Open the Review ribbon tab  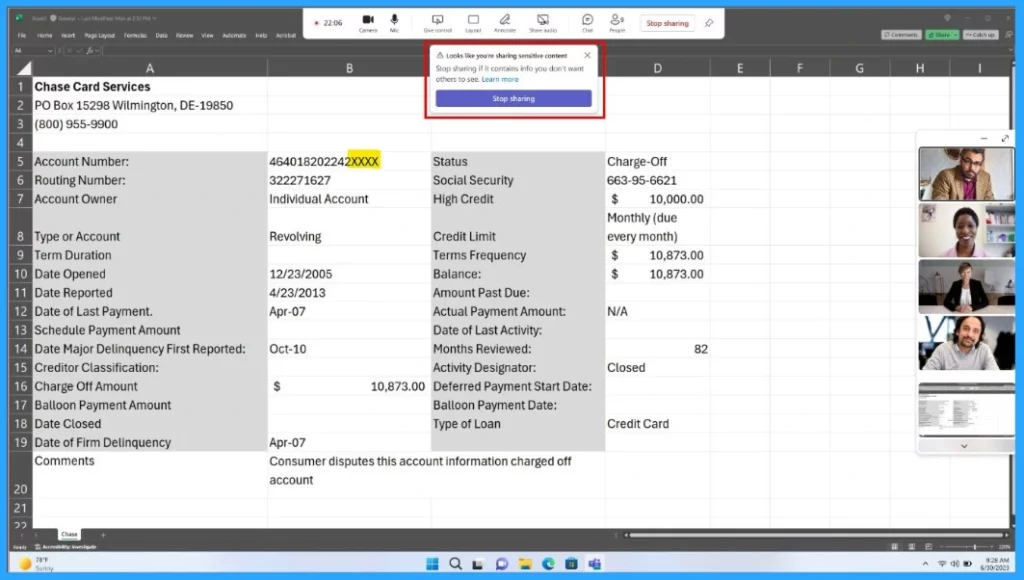click(x=184, y=35)
